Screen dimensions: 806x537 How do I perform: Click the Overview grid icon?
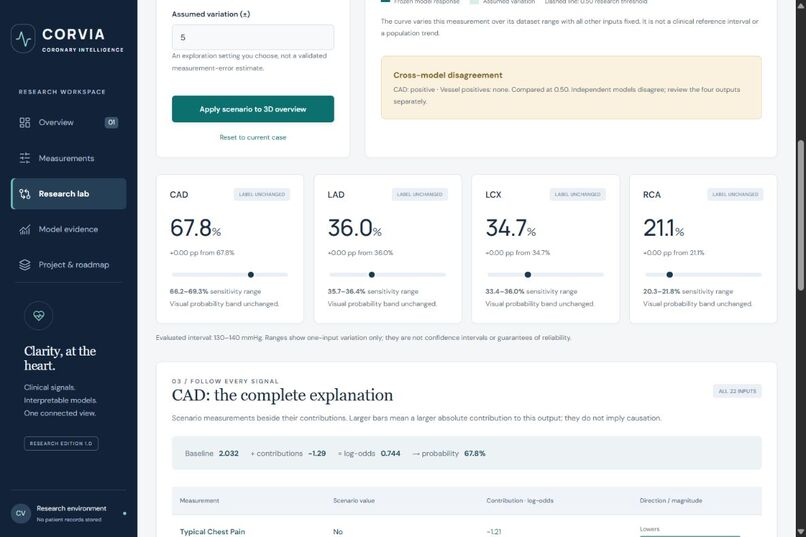[25, 122]
